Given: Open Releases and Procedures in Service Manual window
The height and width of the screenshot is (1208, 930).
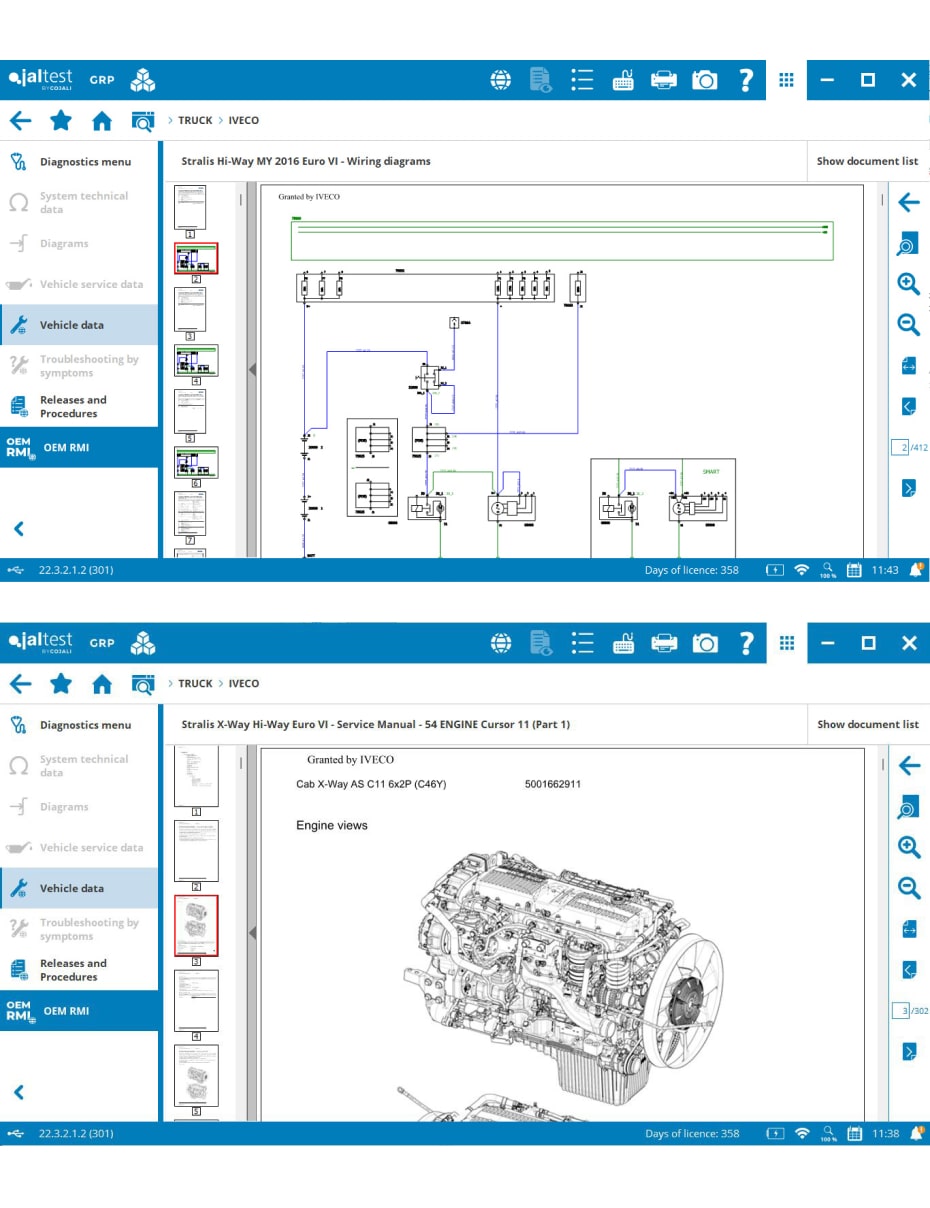Looking at the screenshot, I should [79, 970].
